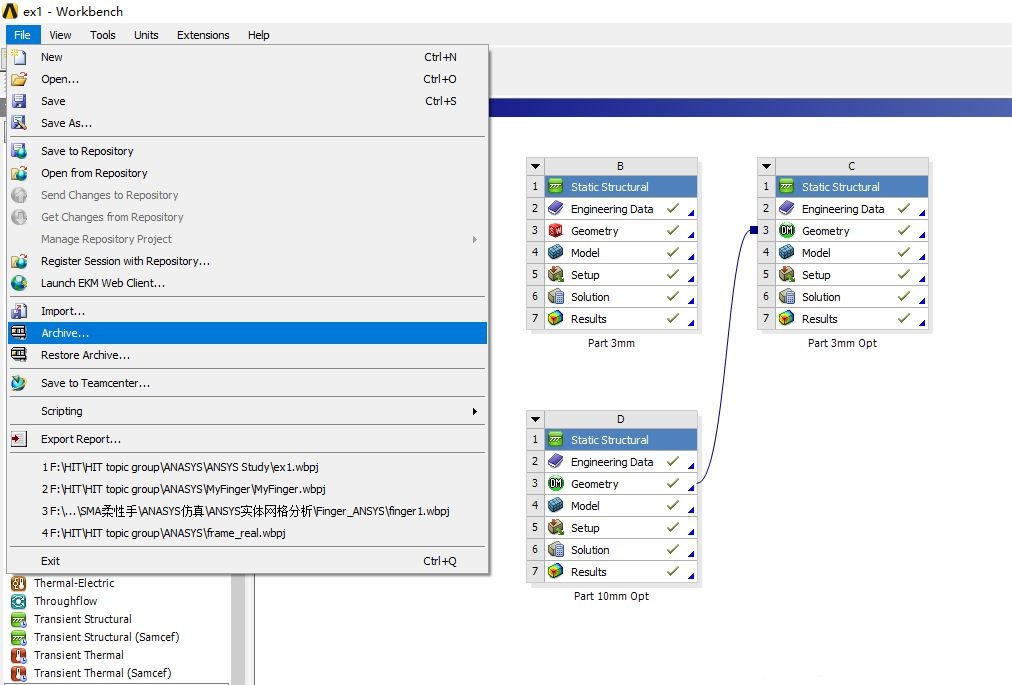1012x685 pixels.
Task: Click the Save to Repository icon
Action: pyautogui.click(x=19, y=151)
